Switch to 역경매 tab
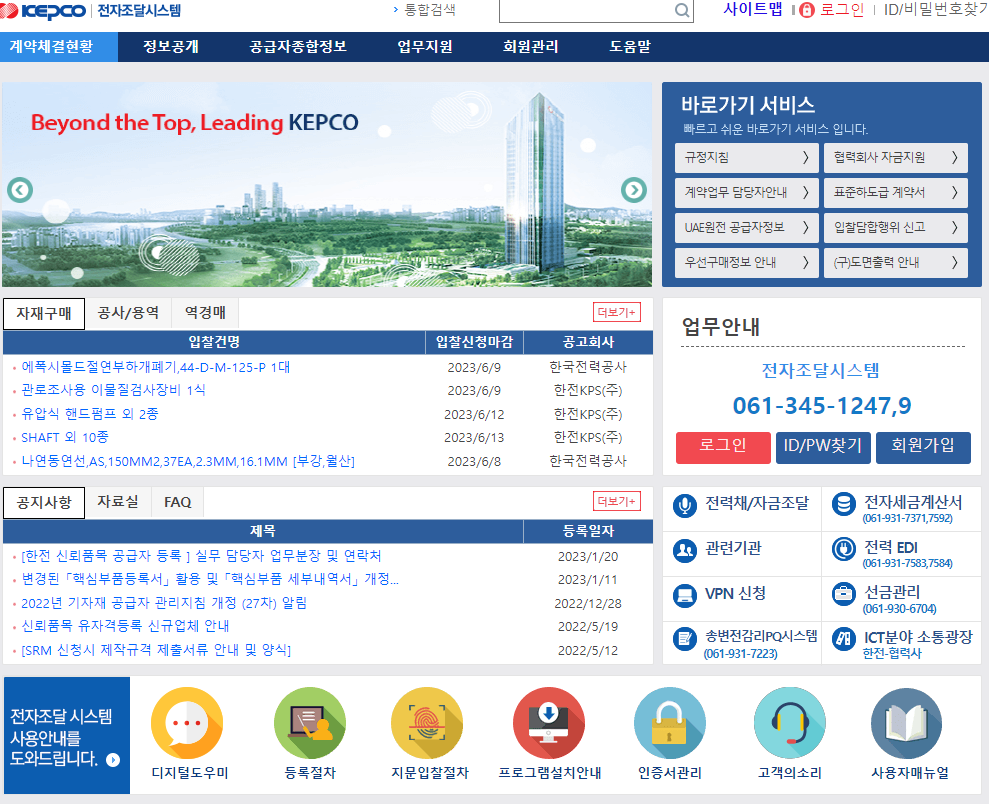This screenshot has width=989, height=804. click(205, 313)
